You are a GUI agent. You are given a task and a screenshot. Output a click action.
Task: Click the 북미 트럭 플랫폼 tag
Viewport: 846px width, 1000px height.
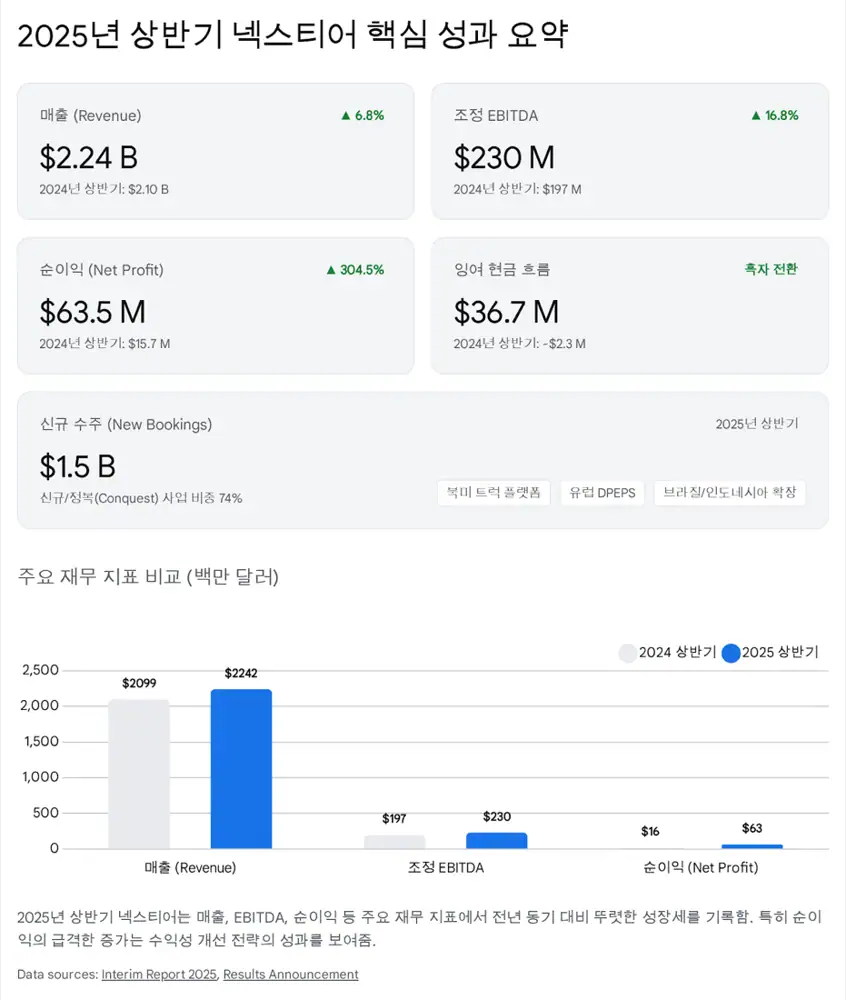493,492
